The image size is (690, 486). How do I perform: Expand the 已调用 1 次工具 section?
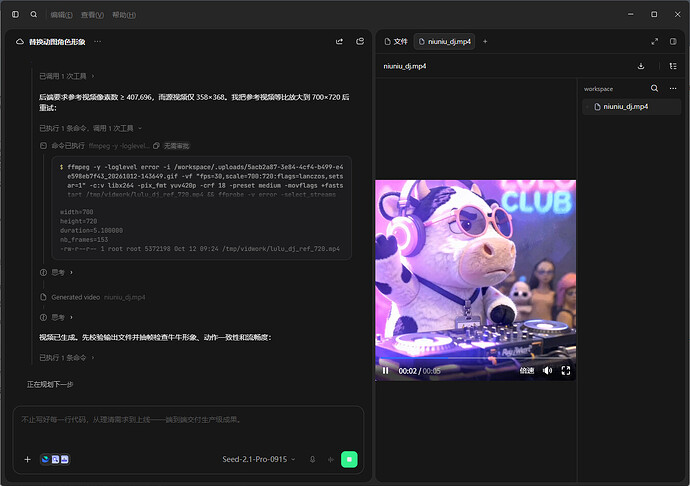click(67, 76)
